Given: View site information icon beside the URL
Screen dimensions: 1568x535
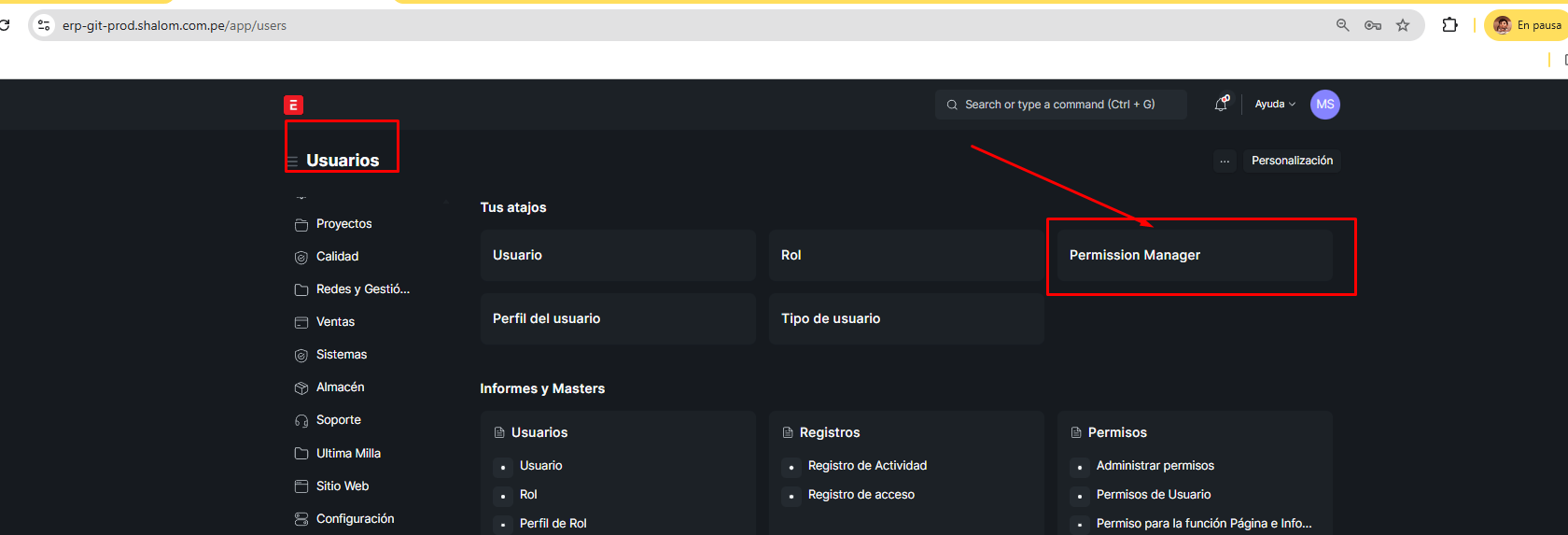Looking at the screenshot, I should pos(44,25).
